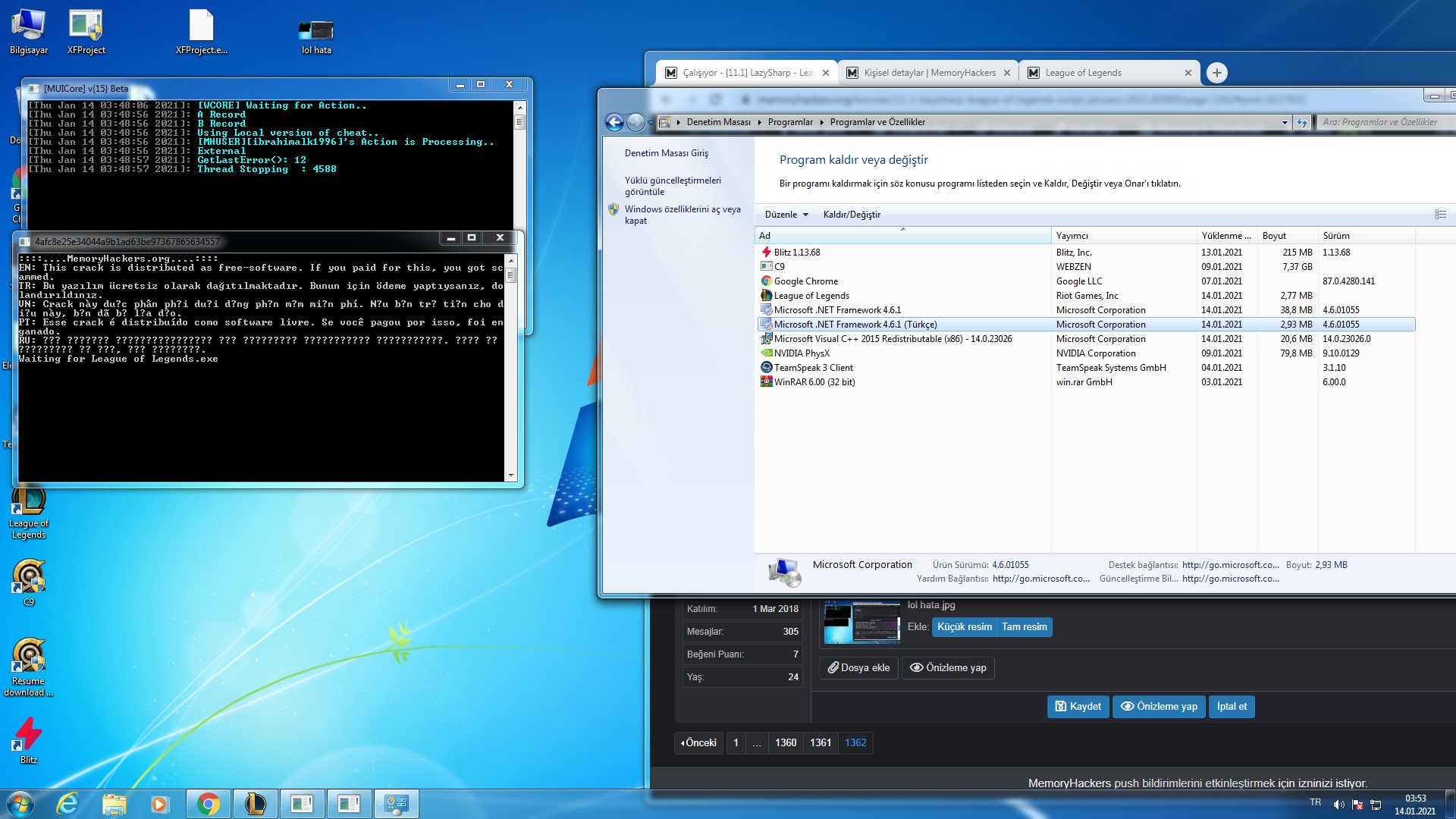Open Internet Explorer from the taskbar

click(67, 804)
